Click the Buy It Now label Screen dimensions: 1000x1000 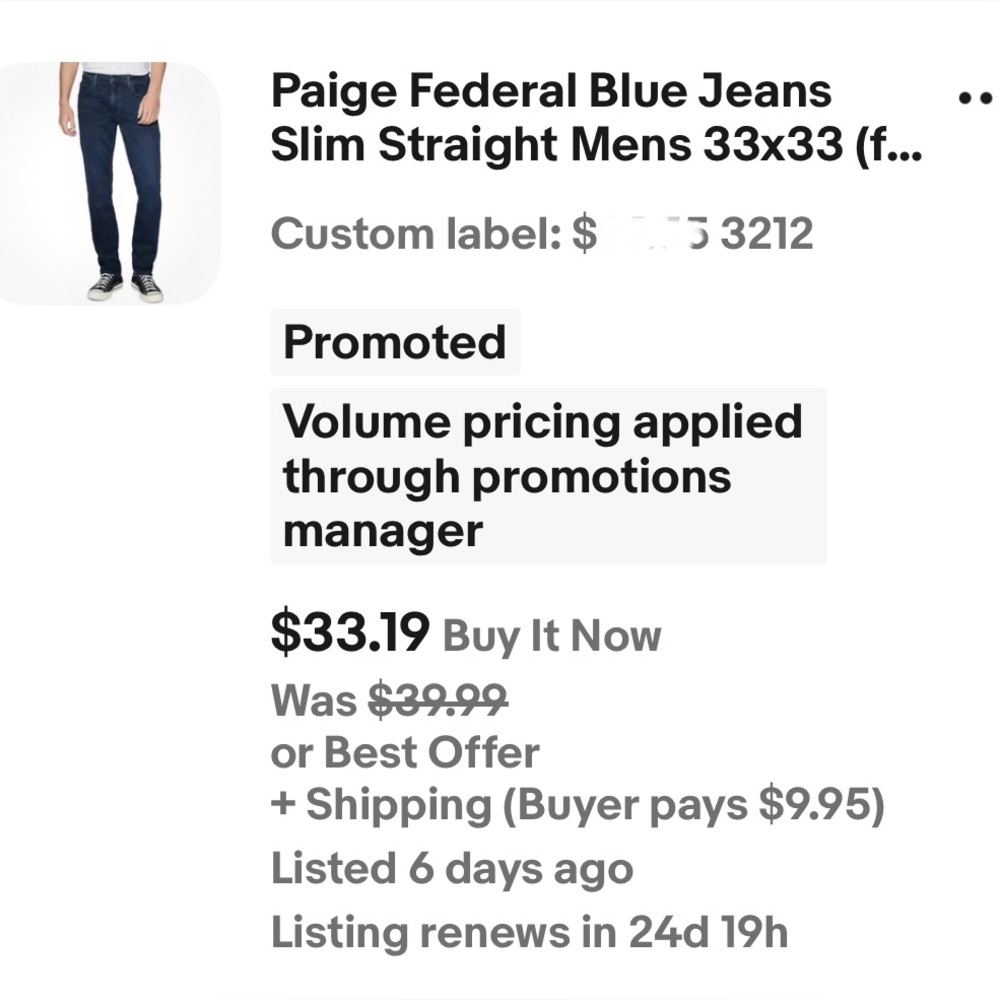point(551,636)
